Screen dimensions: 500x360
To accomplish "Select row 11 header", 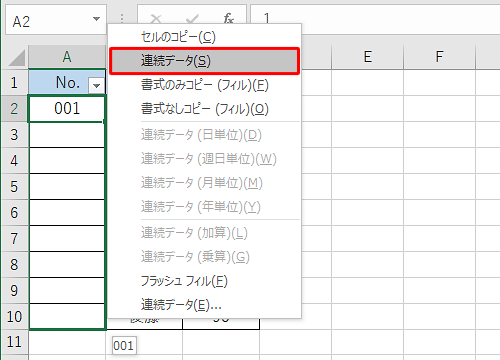I will tap(14, 342).
